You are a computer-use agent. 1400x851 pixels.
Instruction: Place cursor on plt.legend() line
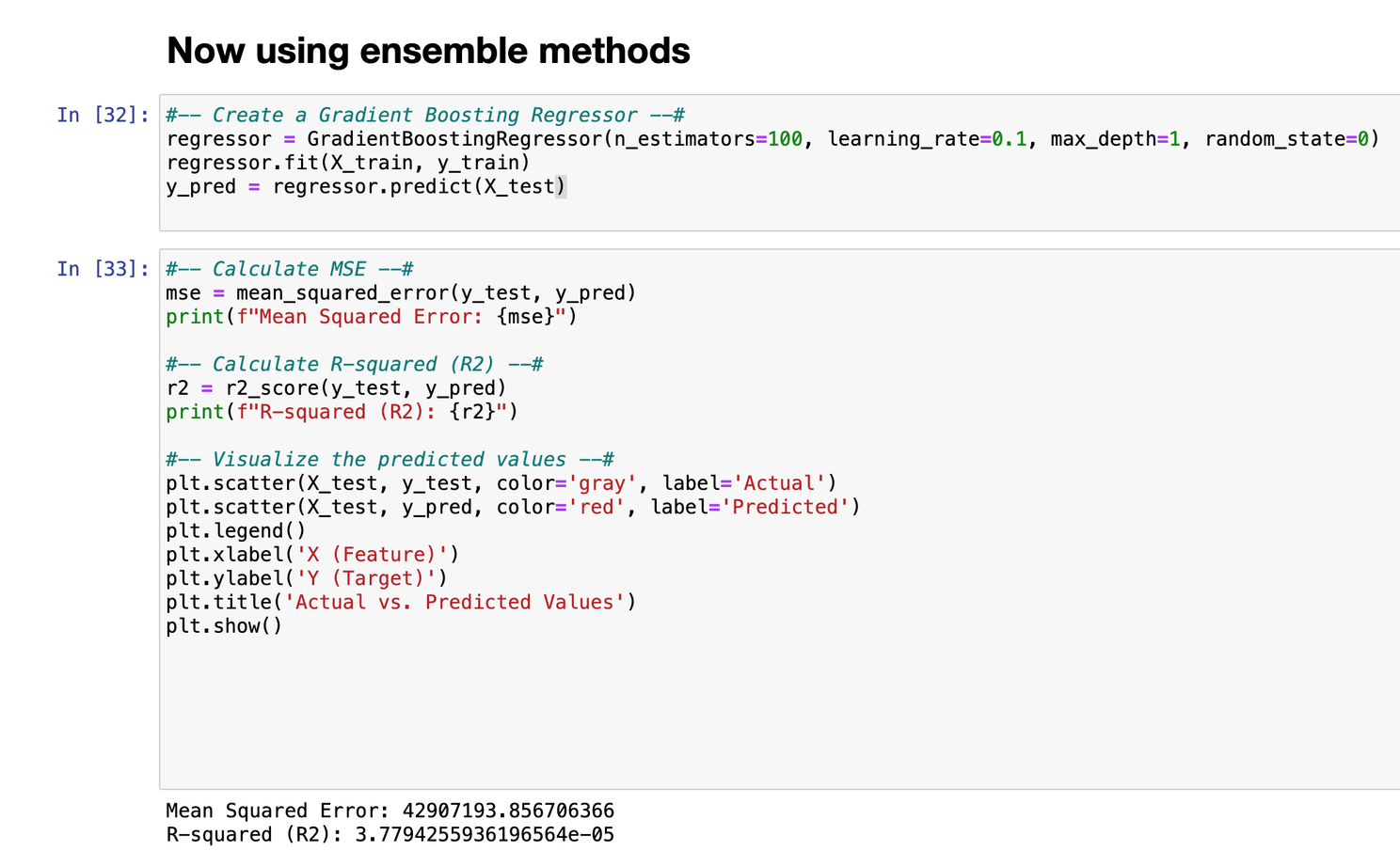(236, 531)
